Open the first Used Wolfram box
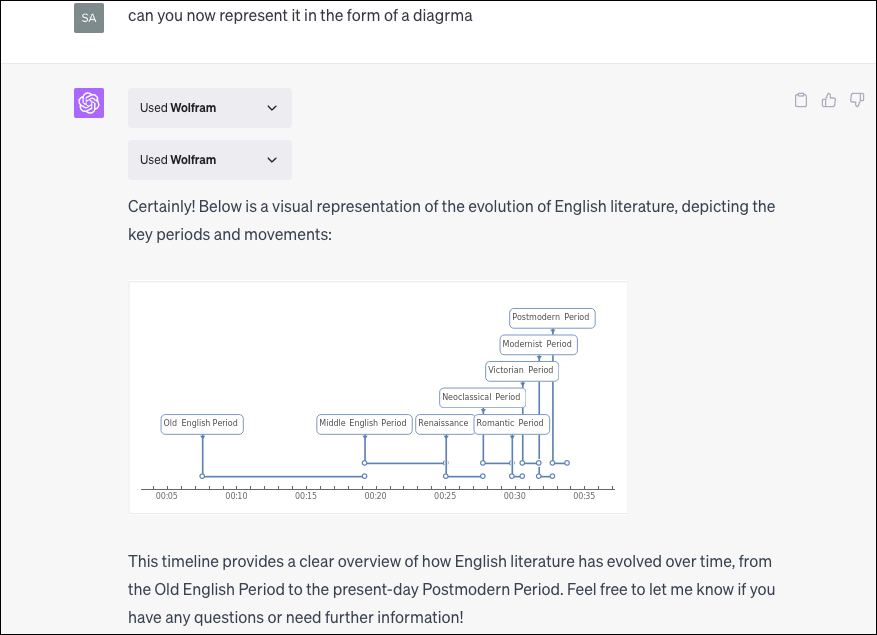 coord(210,108)
